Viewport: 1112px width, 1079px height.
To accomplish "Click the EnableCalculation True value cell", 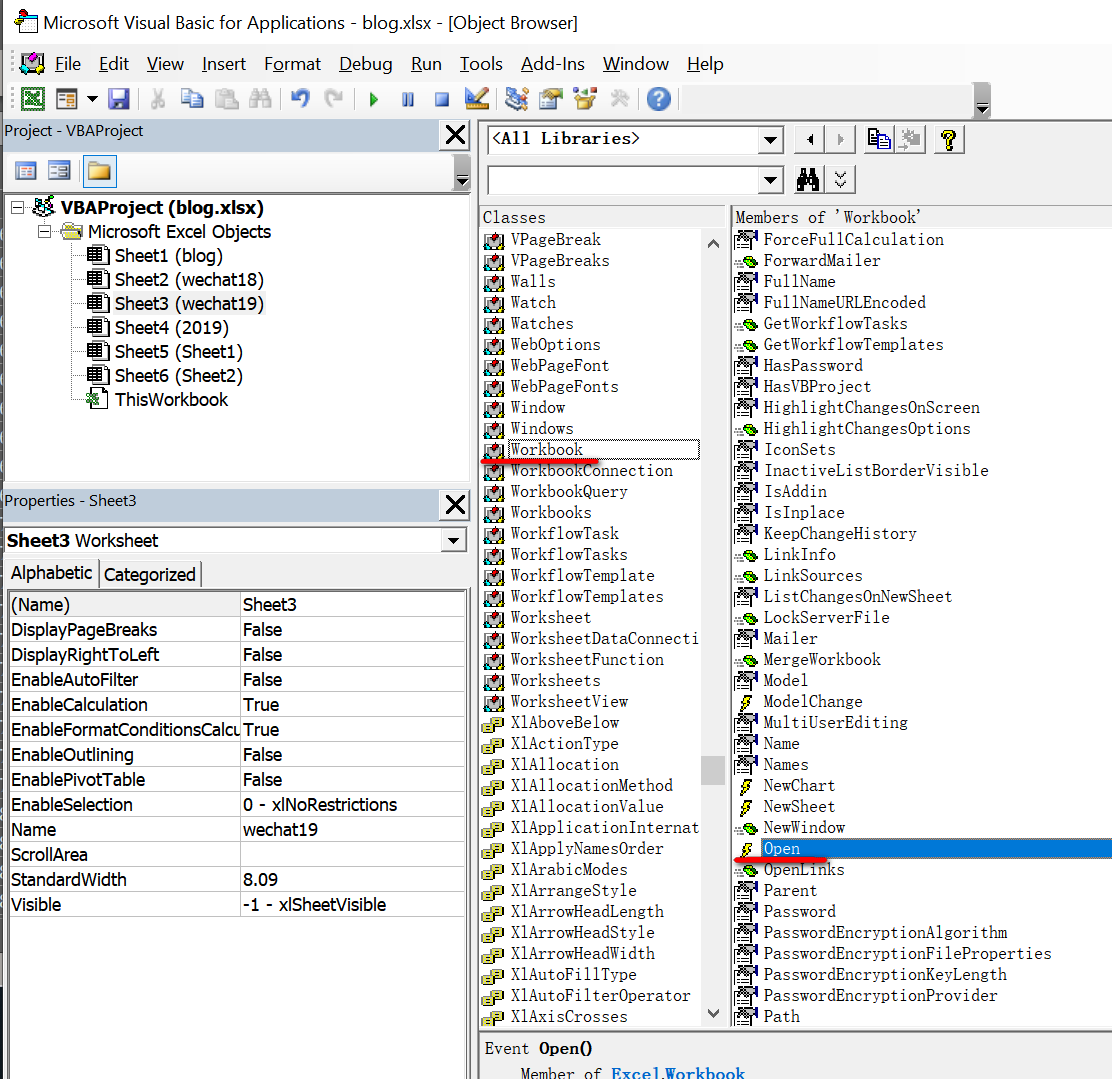I will coord(352,704).
